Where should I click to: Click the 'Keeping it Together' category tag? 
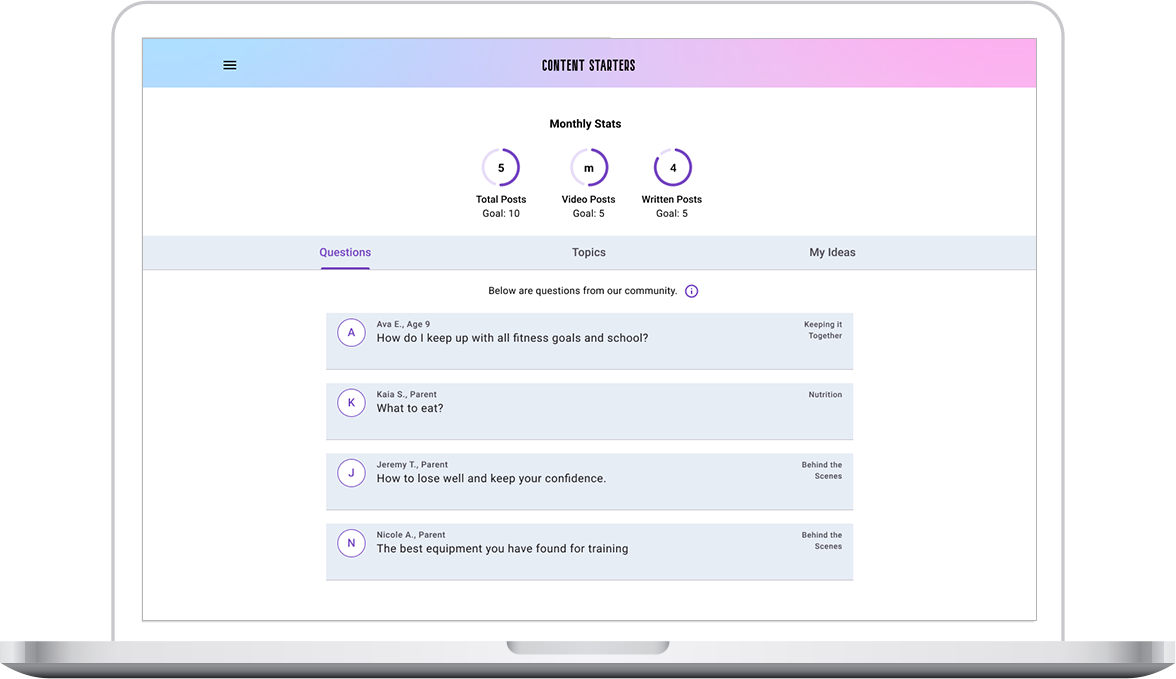825,330
